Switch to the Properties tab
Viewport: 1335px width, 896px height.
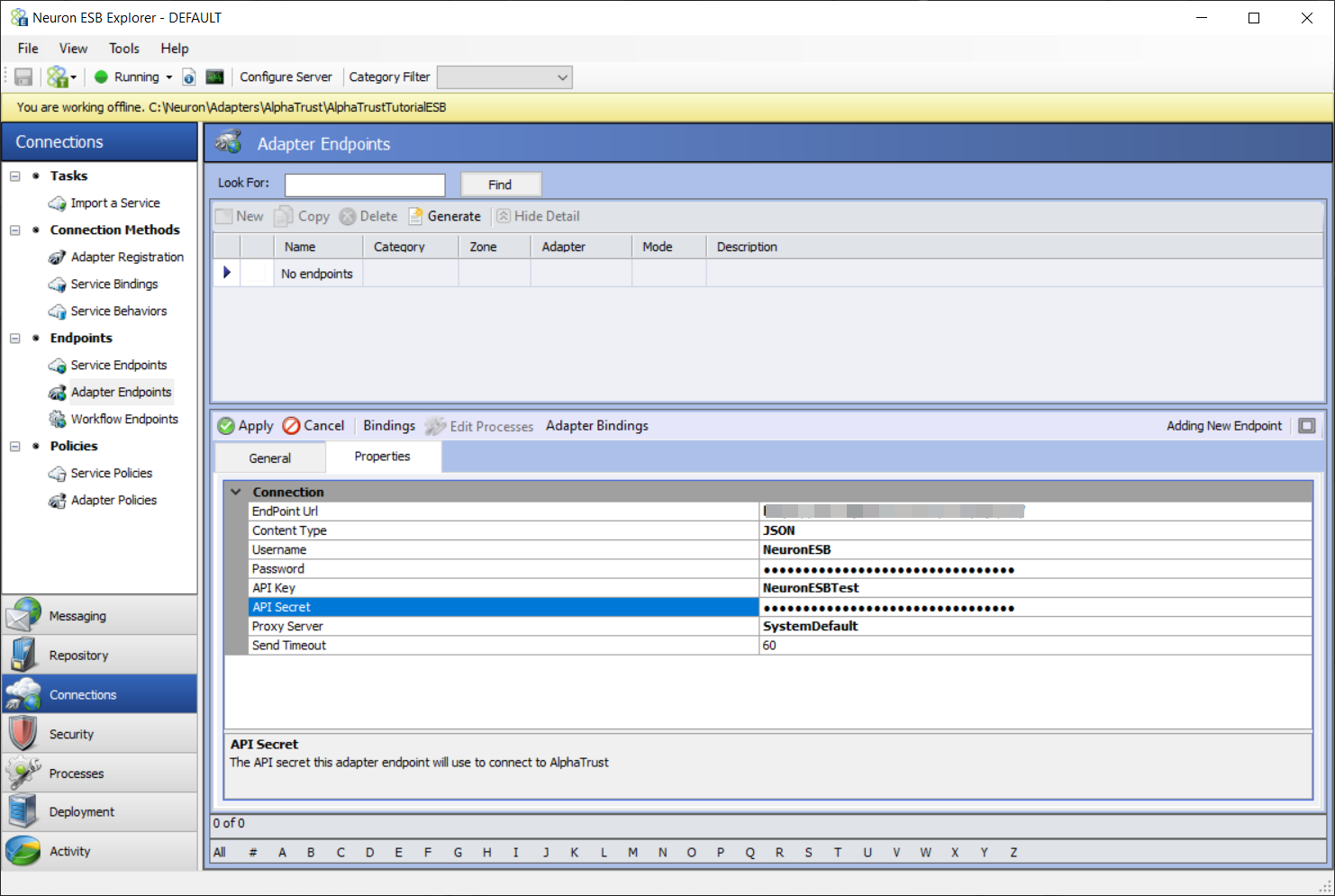coord(383,457)
